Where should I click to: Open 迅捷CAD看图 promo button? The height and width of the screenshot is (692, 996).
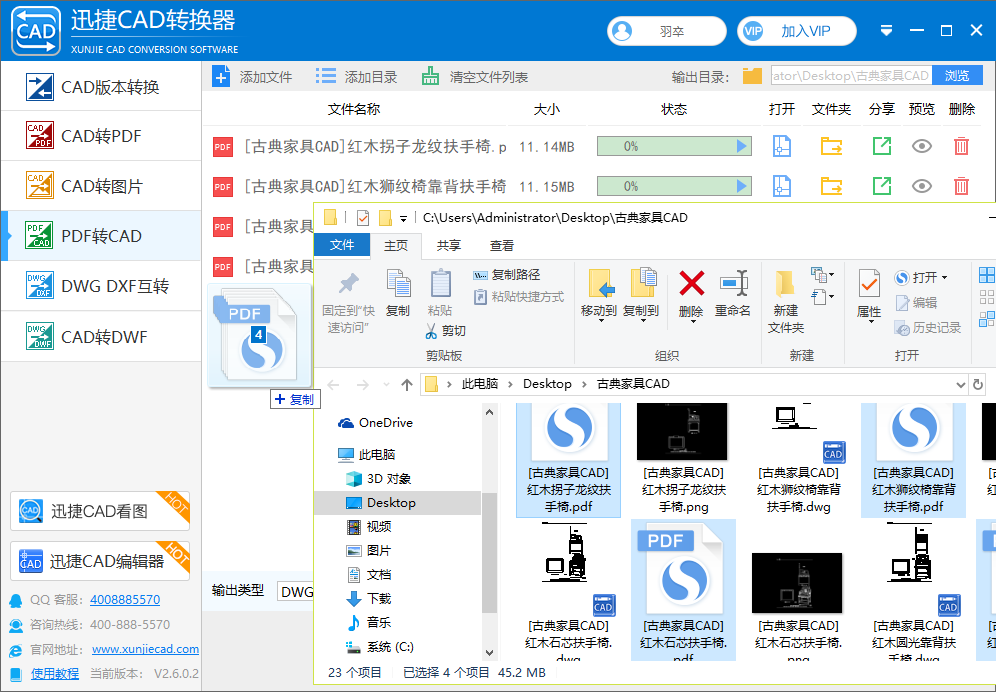point(100,511)
